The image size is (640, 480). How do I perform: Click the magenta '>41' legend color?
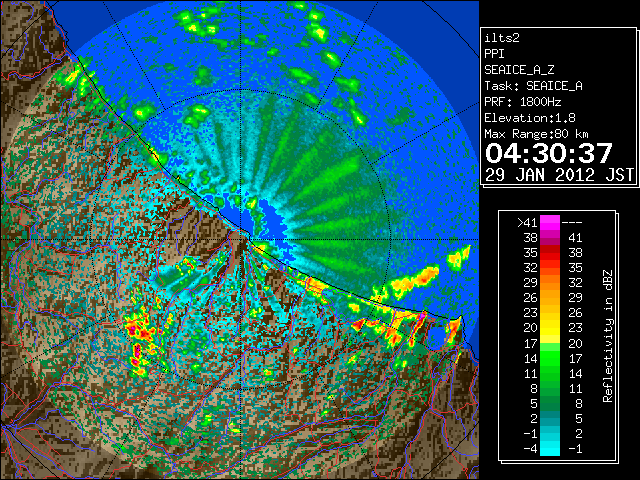pyautogui.click(x=550, y=222)
